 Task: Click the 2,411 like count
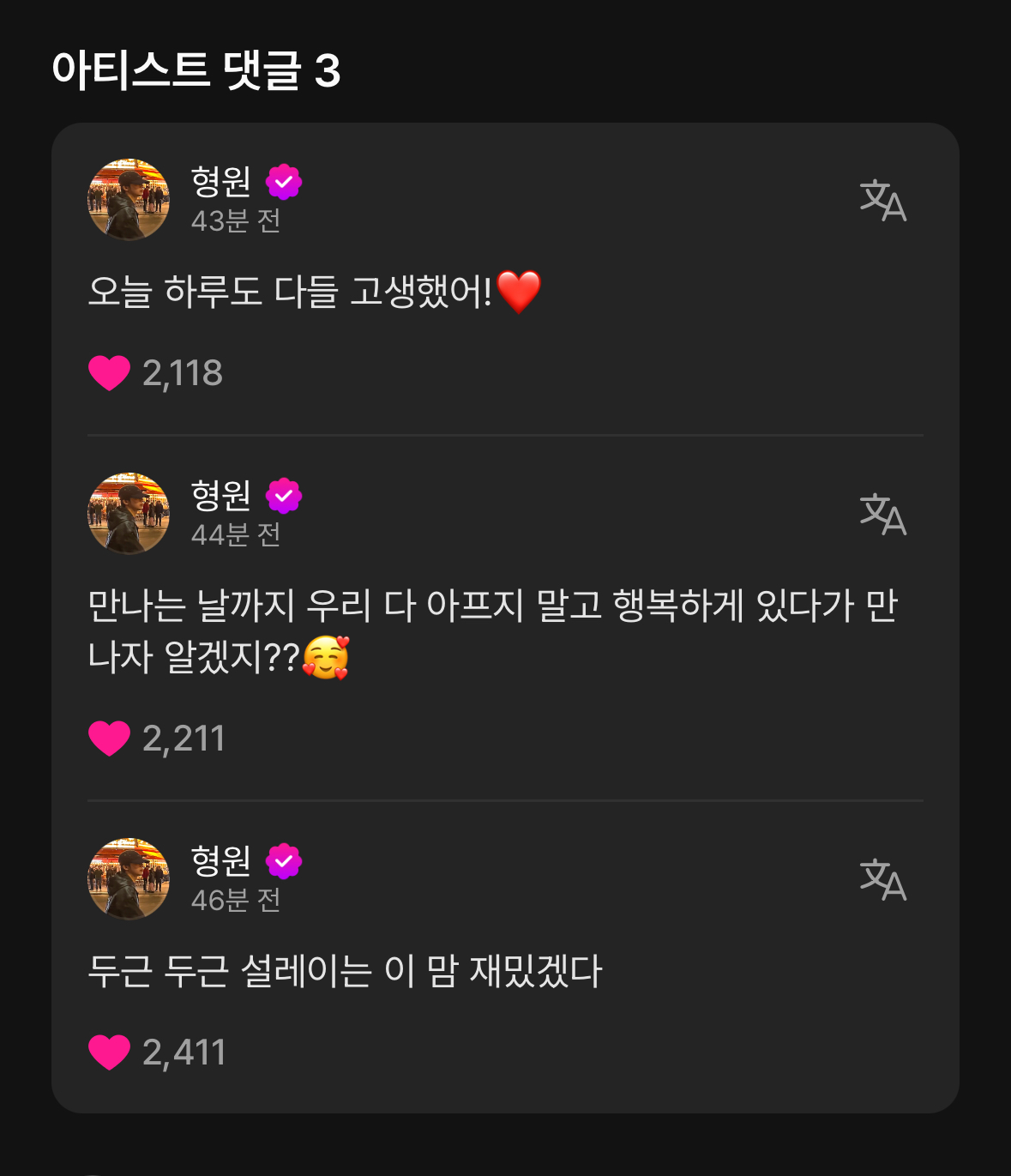(184, 1052)
